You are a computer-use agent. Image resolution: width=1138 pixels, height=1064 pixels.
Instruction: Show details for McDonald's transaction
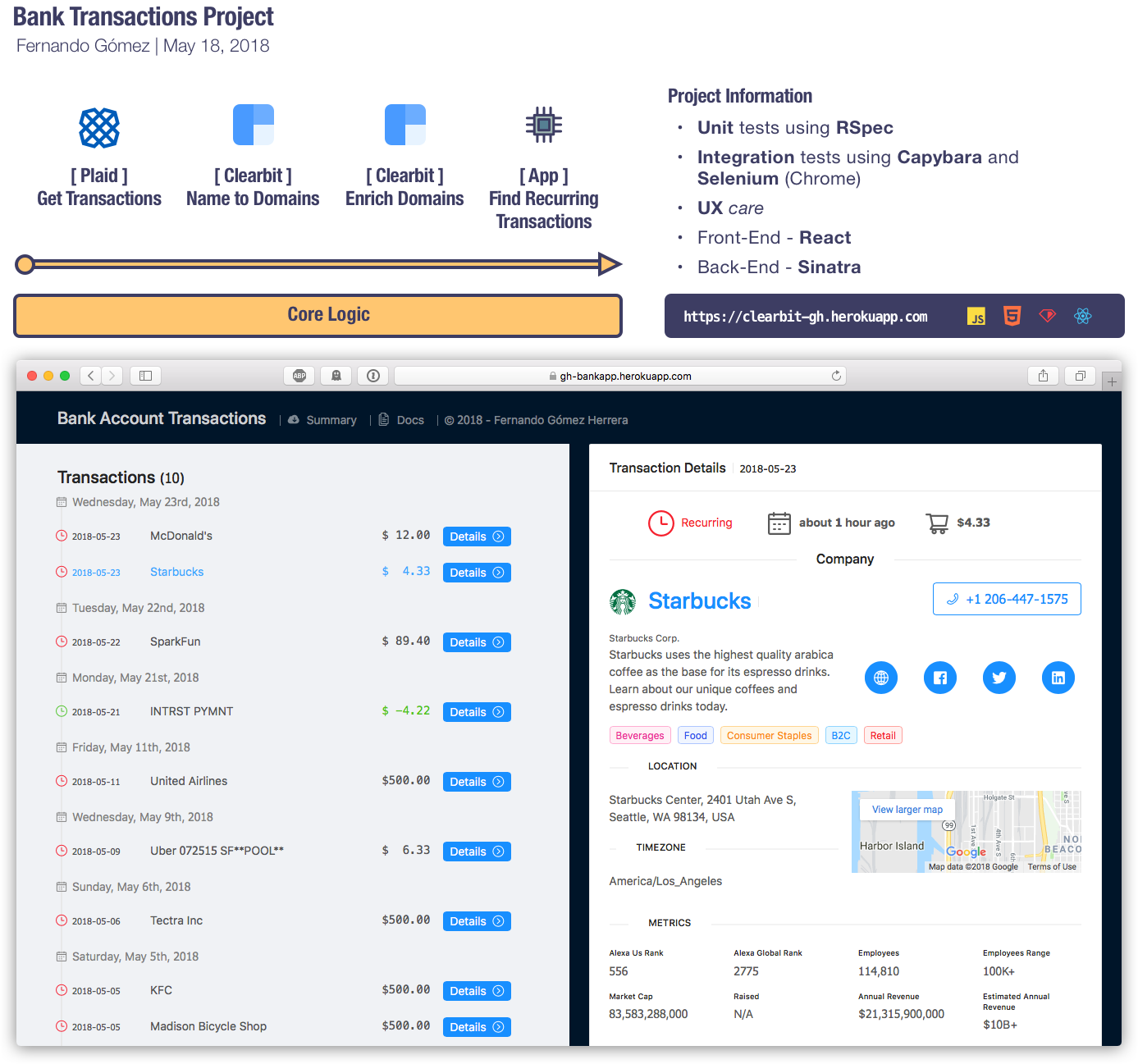click(x=476, y=537)
